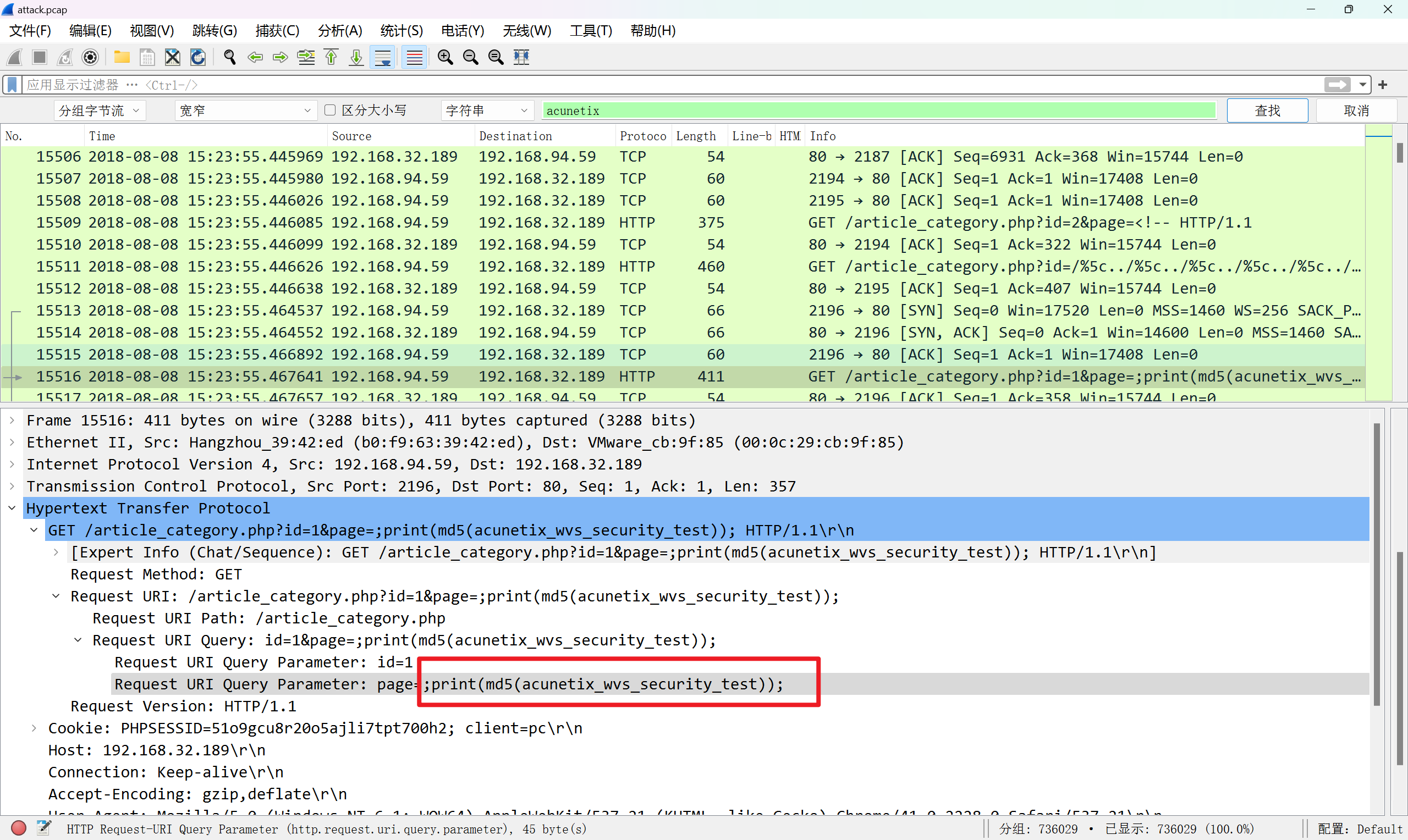
Task: Reload the capture file
Action: (197, 57)
